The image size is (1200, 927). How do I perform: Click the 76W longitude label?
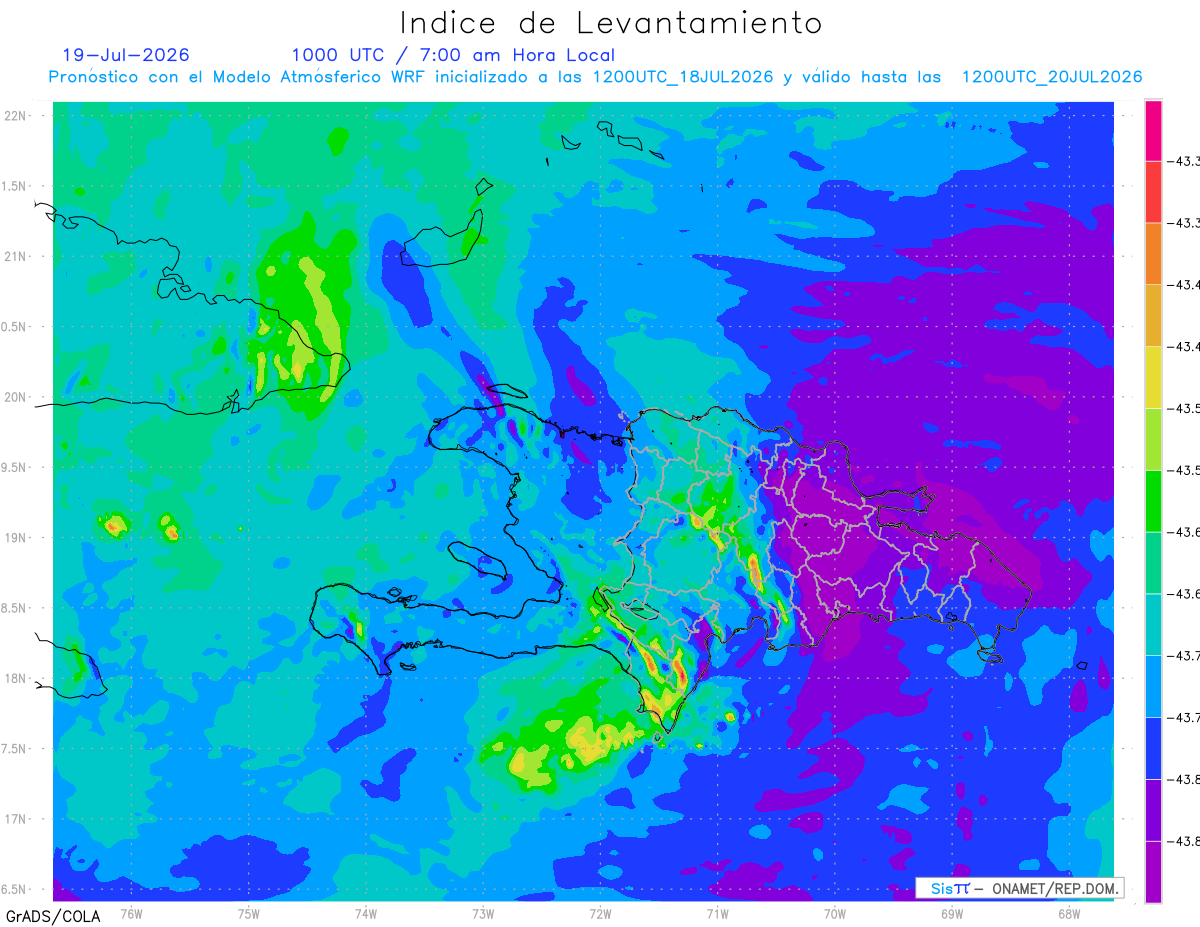(x=131, y=913)
